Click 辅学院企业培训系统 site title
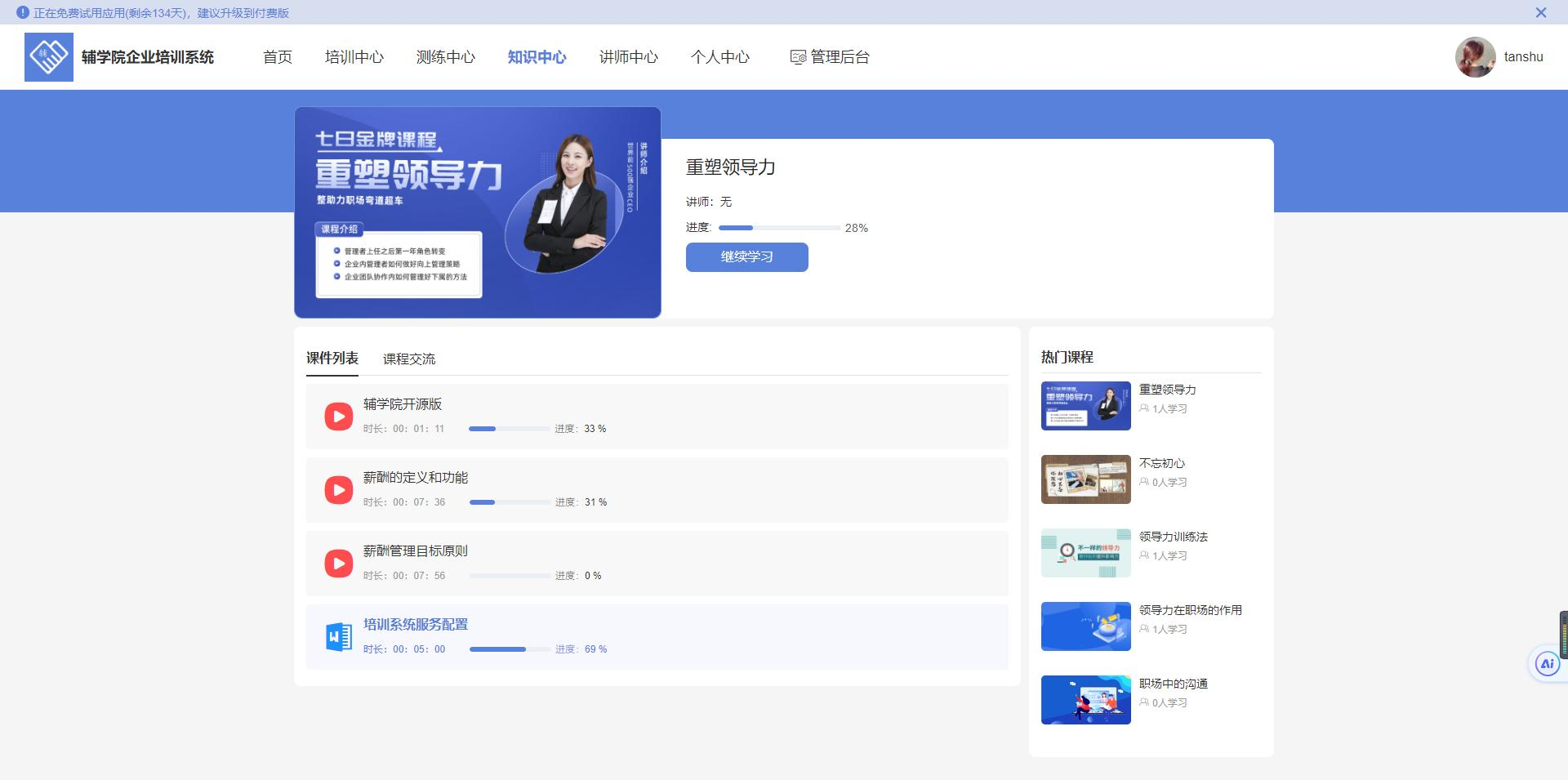Screen dimensions: 1568x780 click(148, 57)
